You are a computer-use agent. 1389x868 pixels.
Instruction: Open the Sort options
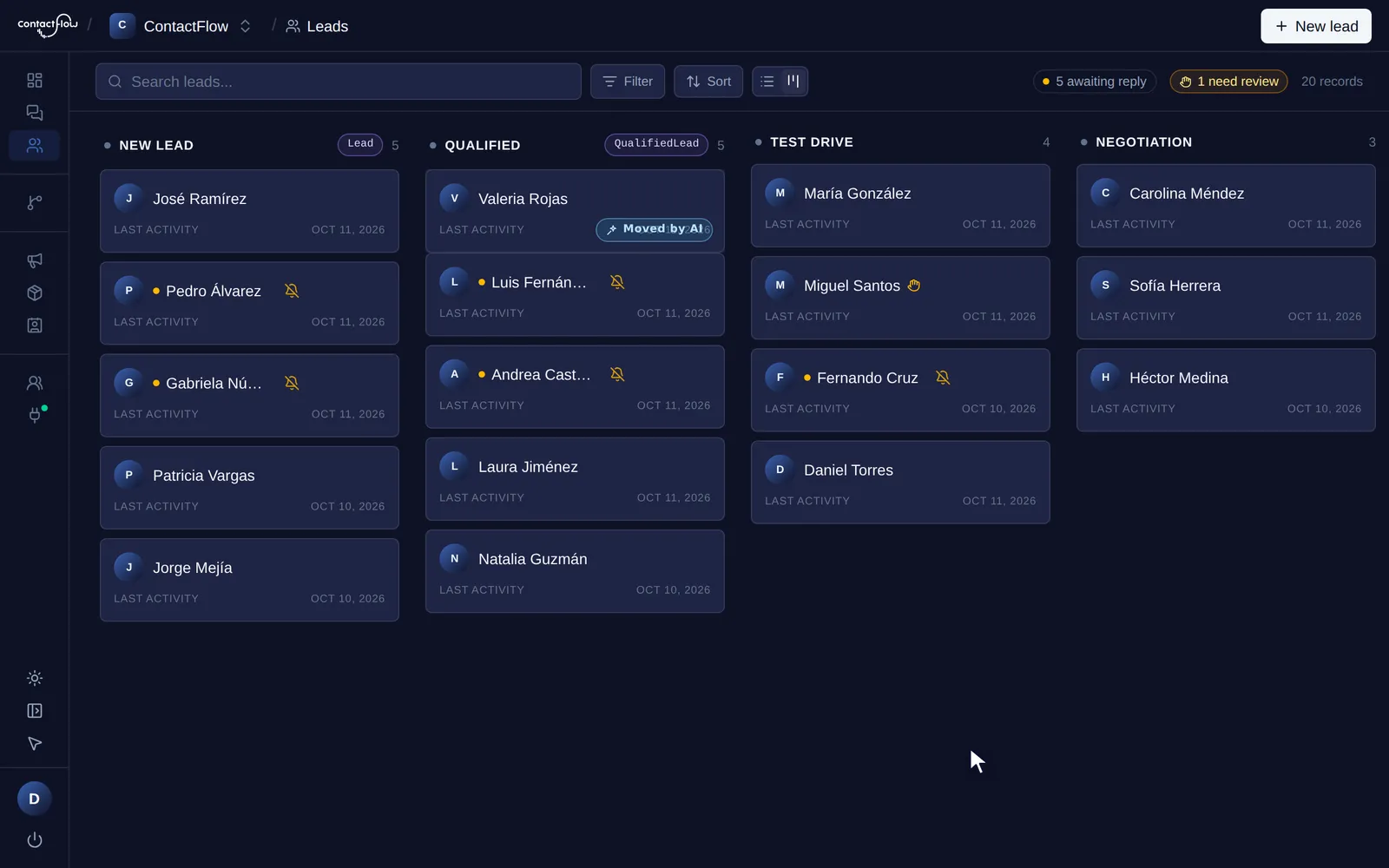tap(708, 82)
